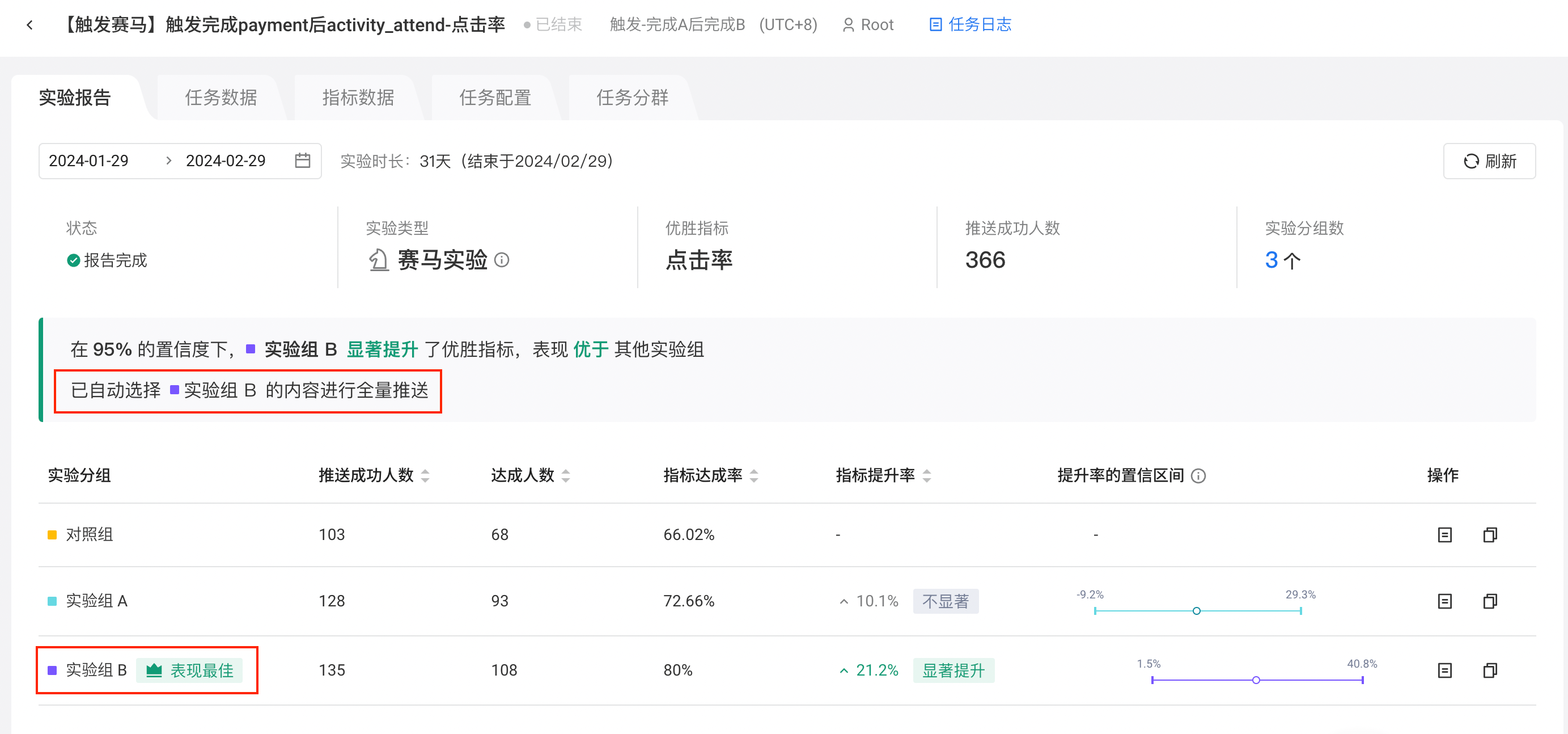
Task: Switch to the 指标数据 tab
Action: (358, 98)
